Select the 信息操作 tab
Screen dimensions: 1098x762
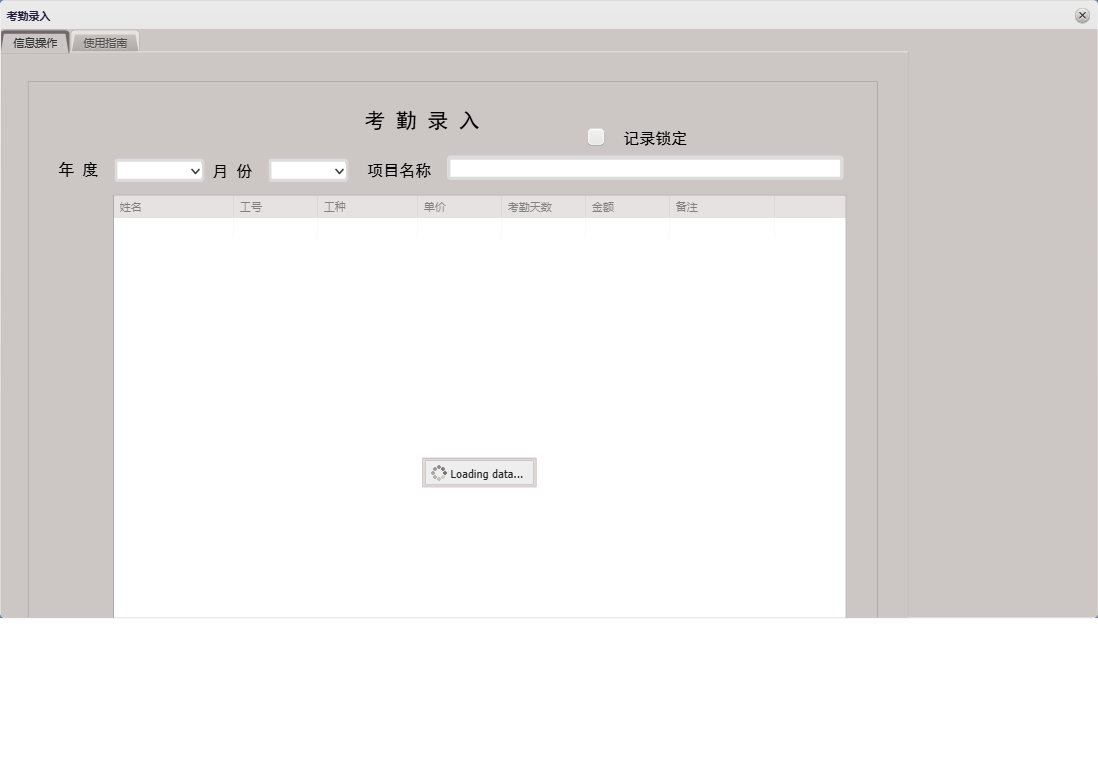(35, 42)
